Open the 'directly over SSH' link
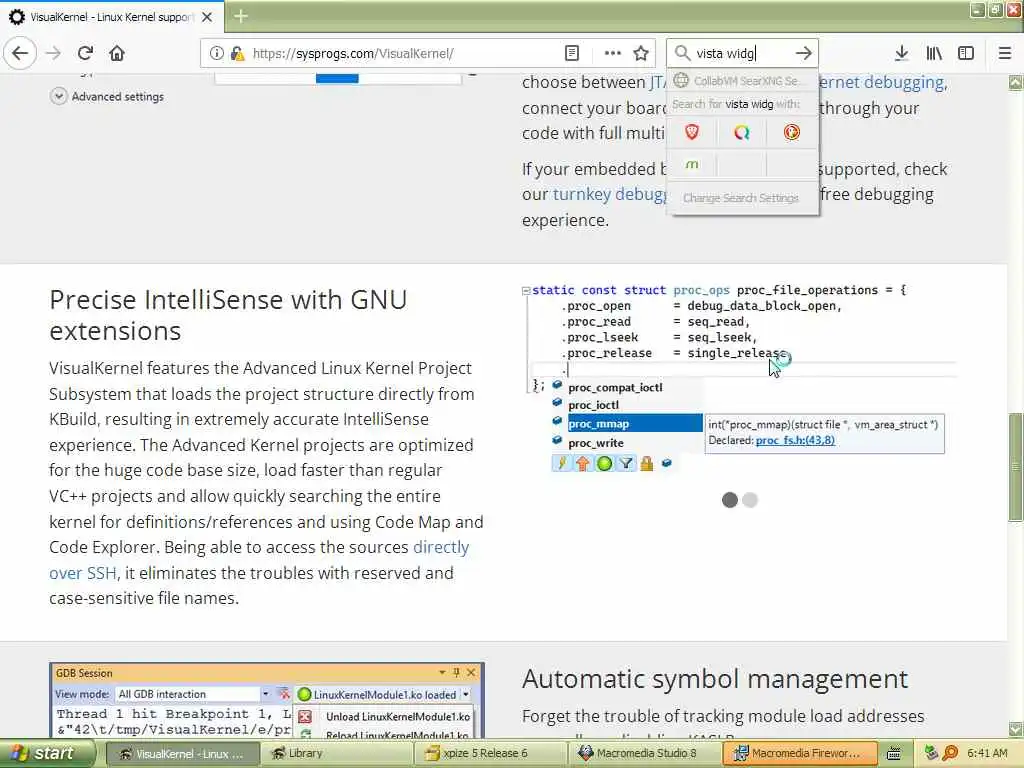 (259, 560)
